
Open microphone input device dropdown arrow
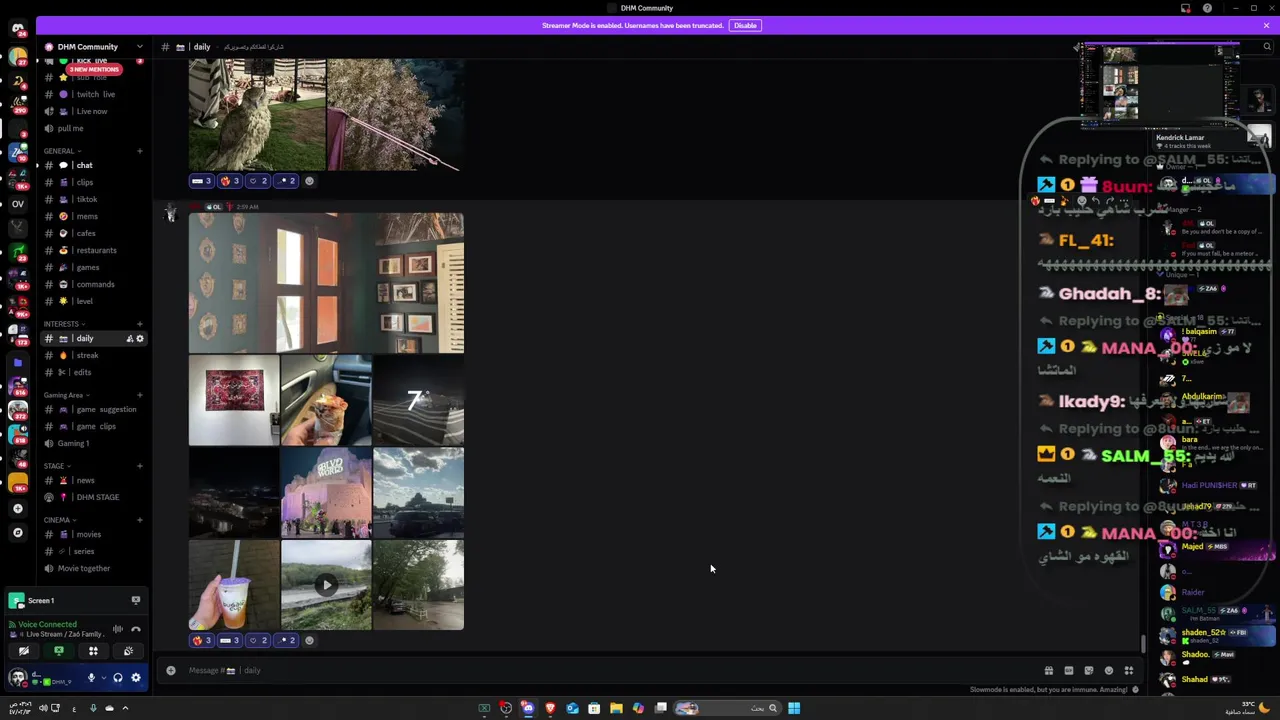click(x=102, y=678)
